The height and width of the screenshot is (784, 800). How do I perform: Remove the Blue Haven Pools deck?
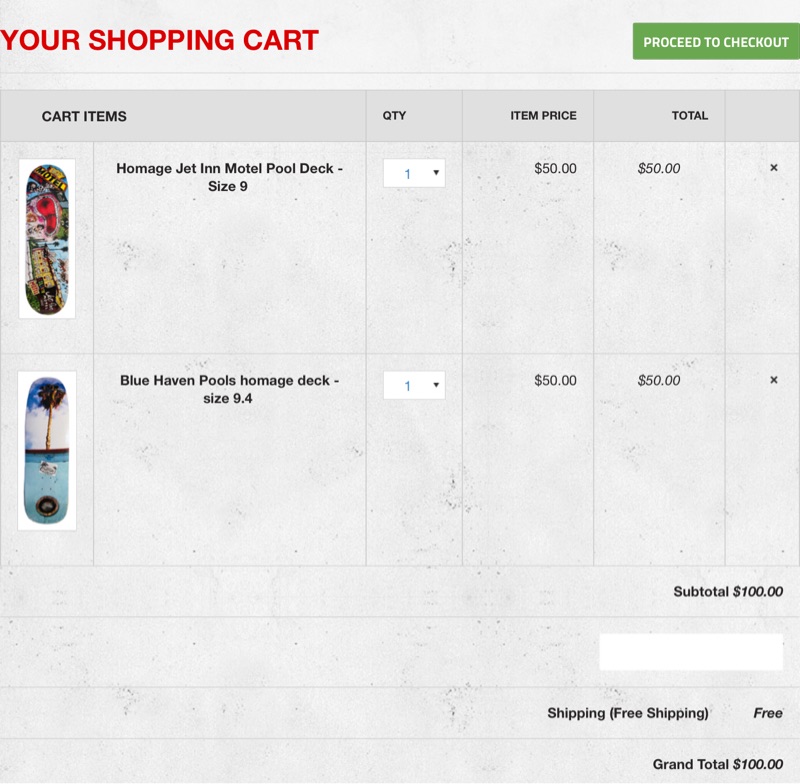point(773,380)
